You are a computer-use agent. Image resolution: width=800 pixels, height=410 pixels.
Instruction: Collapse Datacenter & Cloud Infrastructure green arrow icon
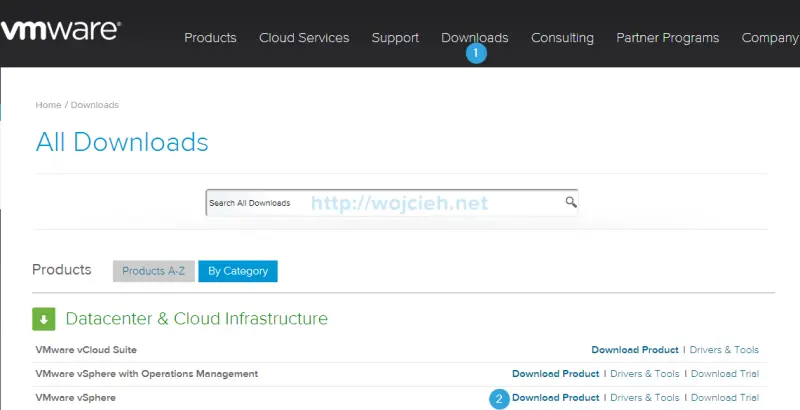coord(44,319)
